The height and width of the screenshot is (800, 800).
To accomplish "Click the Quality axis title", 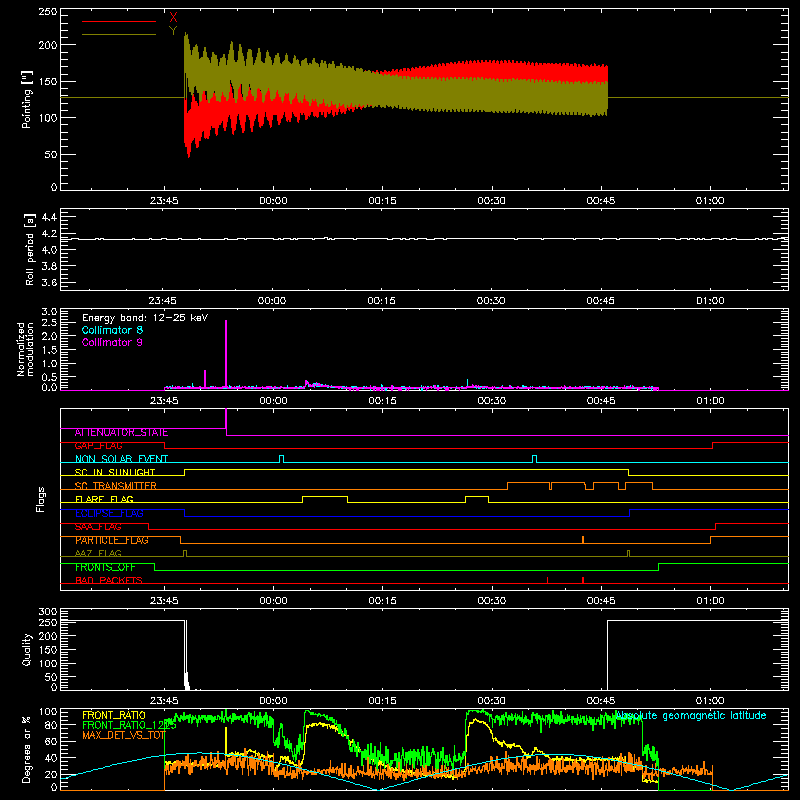I will [27, 649].
